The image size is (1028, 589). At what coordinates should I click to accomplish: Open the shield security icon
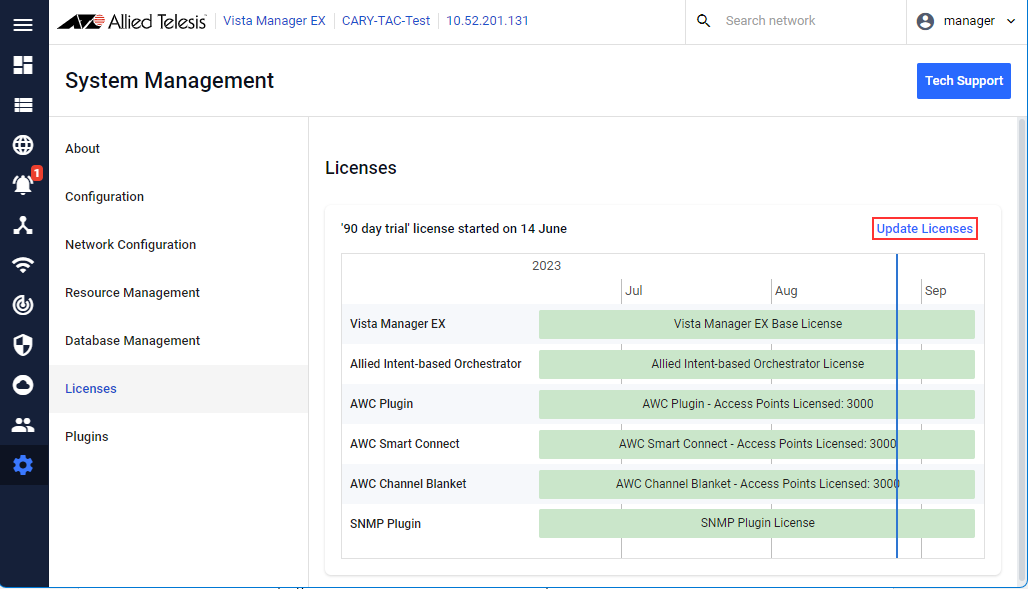[x=23, y=345]
